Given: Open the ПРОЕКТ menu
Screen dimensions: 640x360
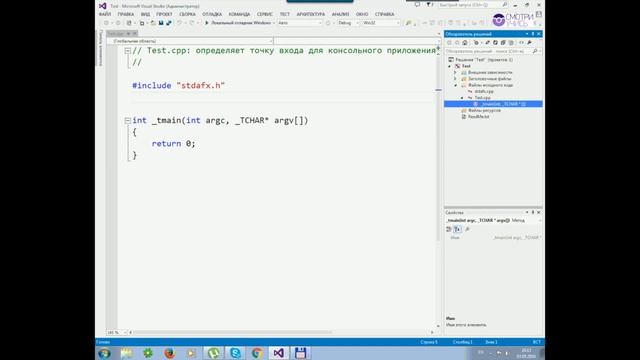Looking at the screenshot, I should (164, 14).
